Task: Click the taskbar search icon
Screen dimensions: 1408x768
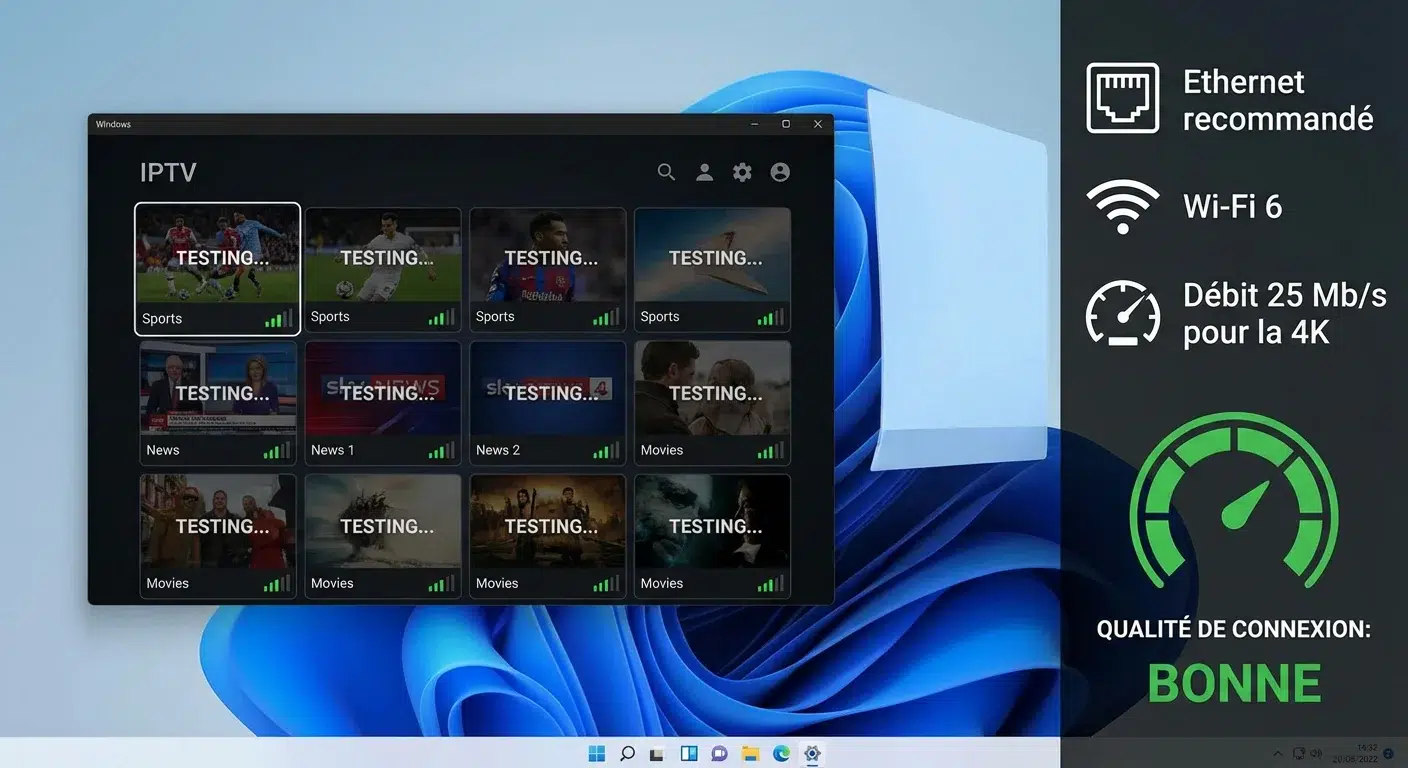Action: pyautogui.click(x=627, y=753)
